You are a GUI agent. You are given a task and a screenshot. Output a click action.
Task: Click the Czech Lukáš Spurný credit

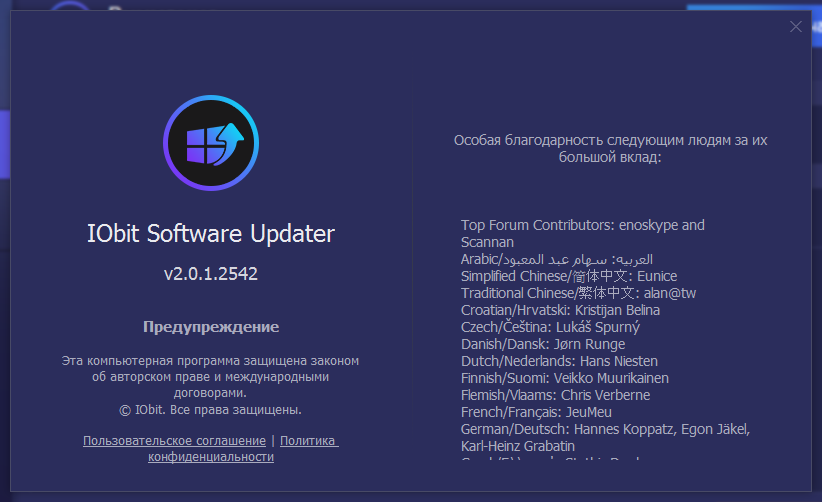(x=550, y=327)
